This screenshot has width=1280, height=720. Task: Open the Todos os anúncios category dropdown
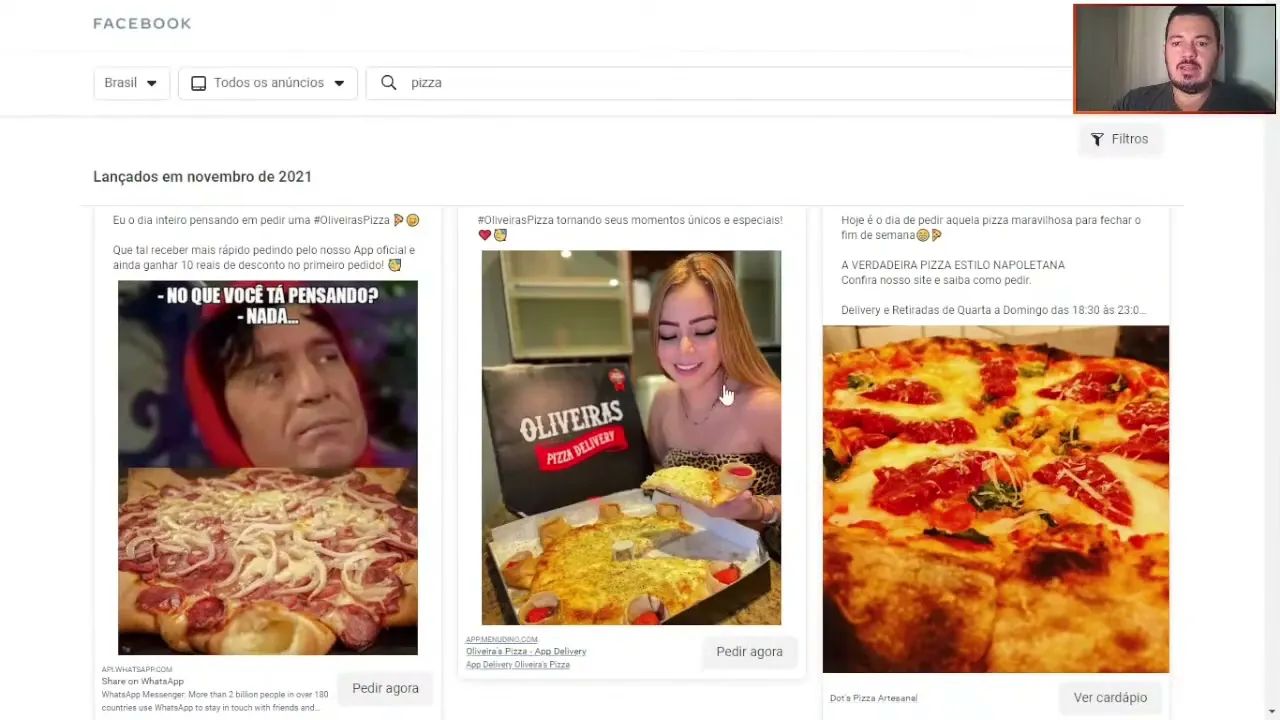[x=268, y=83]
